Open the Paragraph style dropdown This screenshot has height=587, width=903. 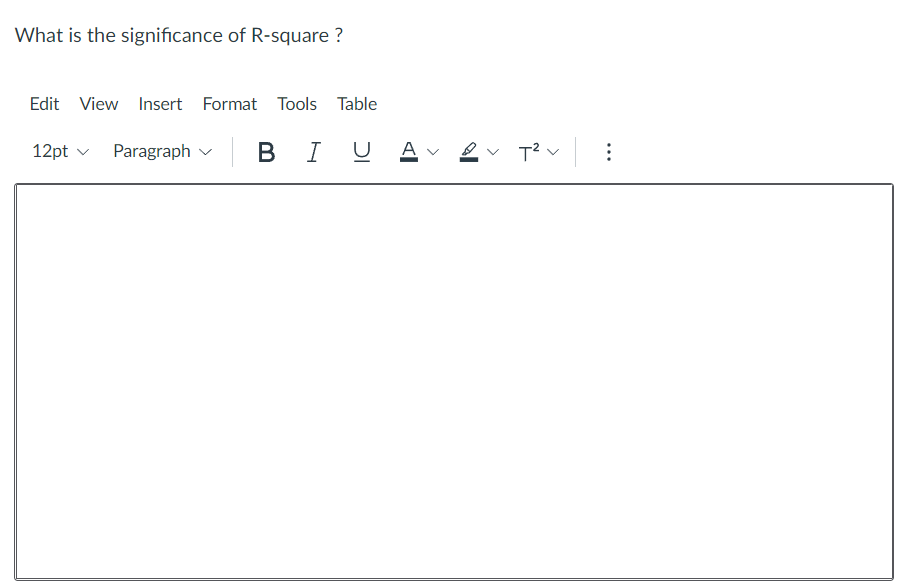161,151
